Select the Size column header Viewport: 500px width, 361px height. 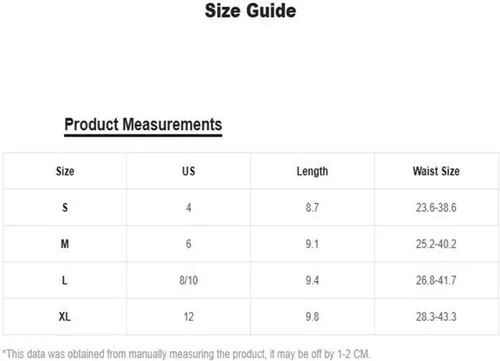[65, 171]
